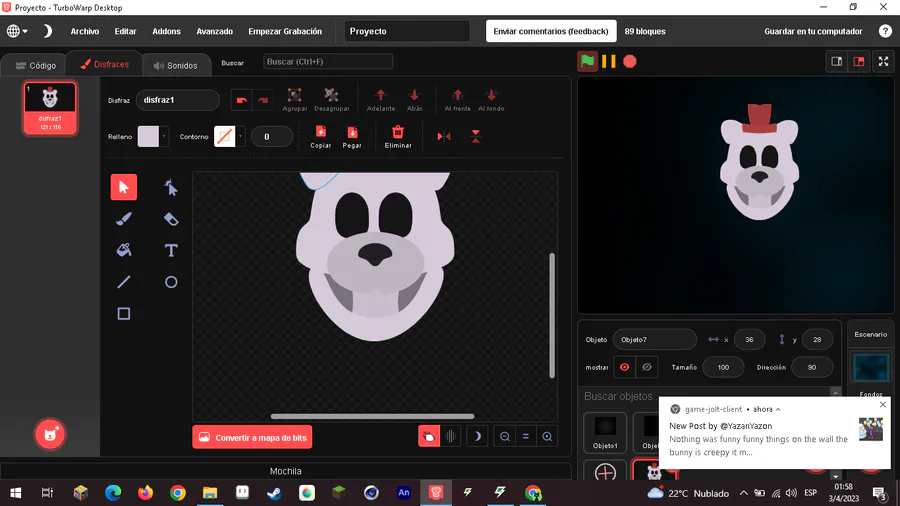900x506 pixels.
Task: Send shape to back with Al fondo
Action: 491,100
